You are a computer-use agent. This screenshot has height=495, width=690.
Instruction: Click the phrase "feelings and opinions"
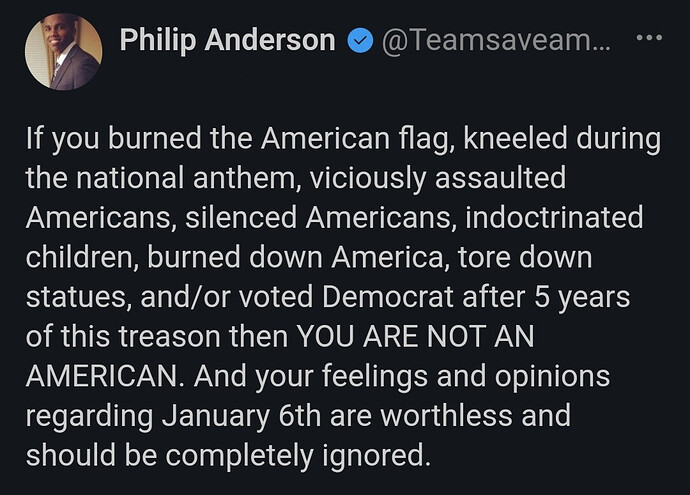tap(466, 377)
